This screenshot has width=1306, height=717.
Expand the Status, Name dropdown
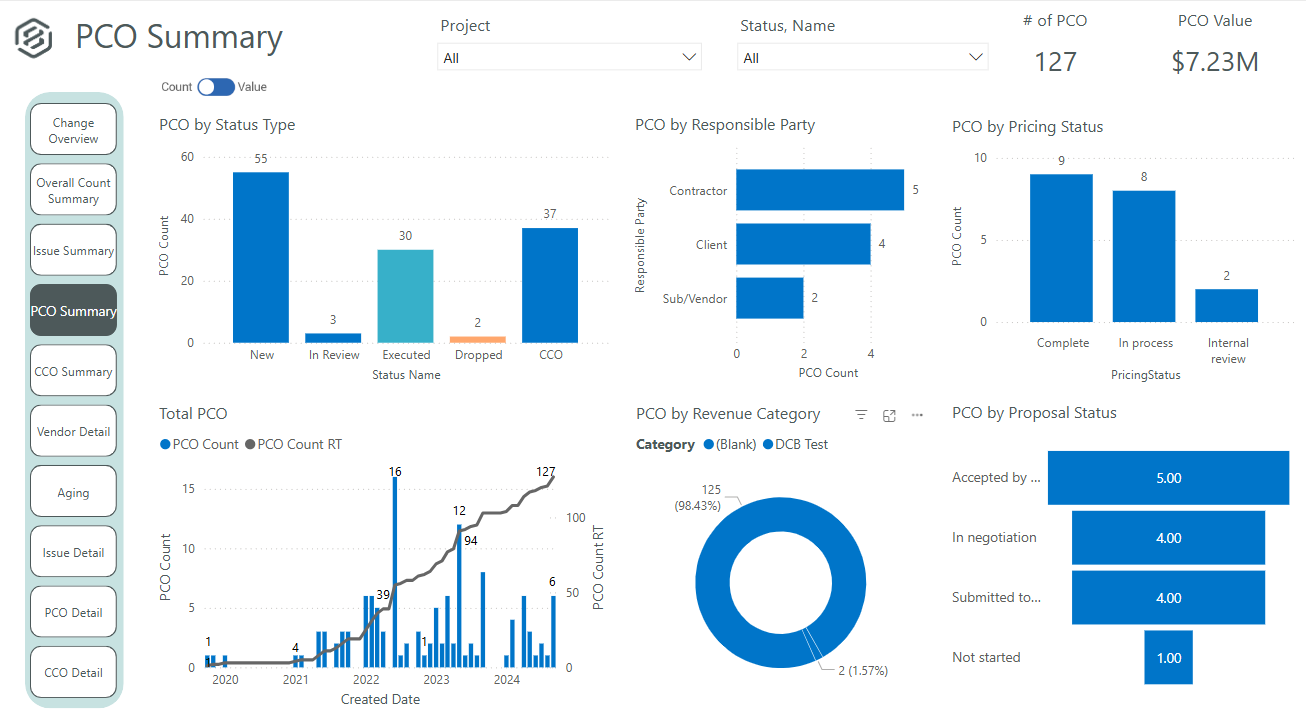click(863, 58)
